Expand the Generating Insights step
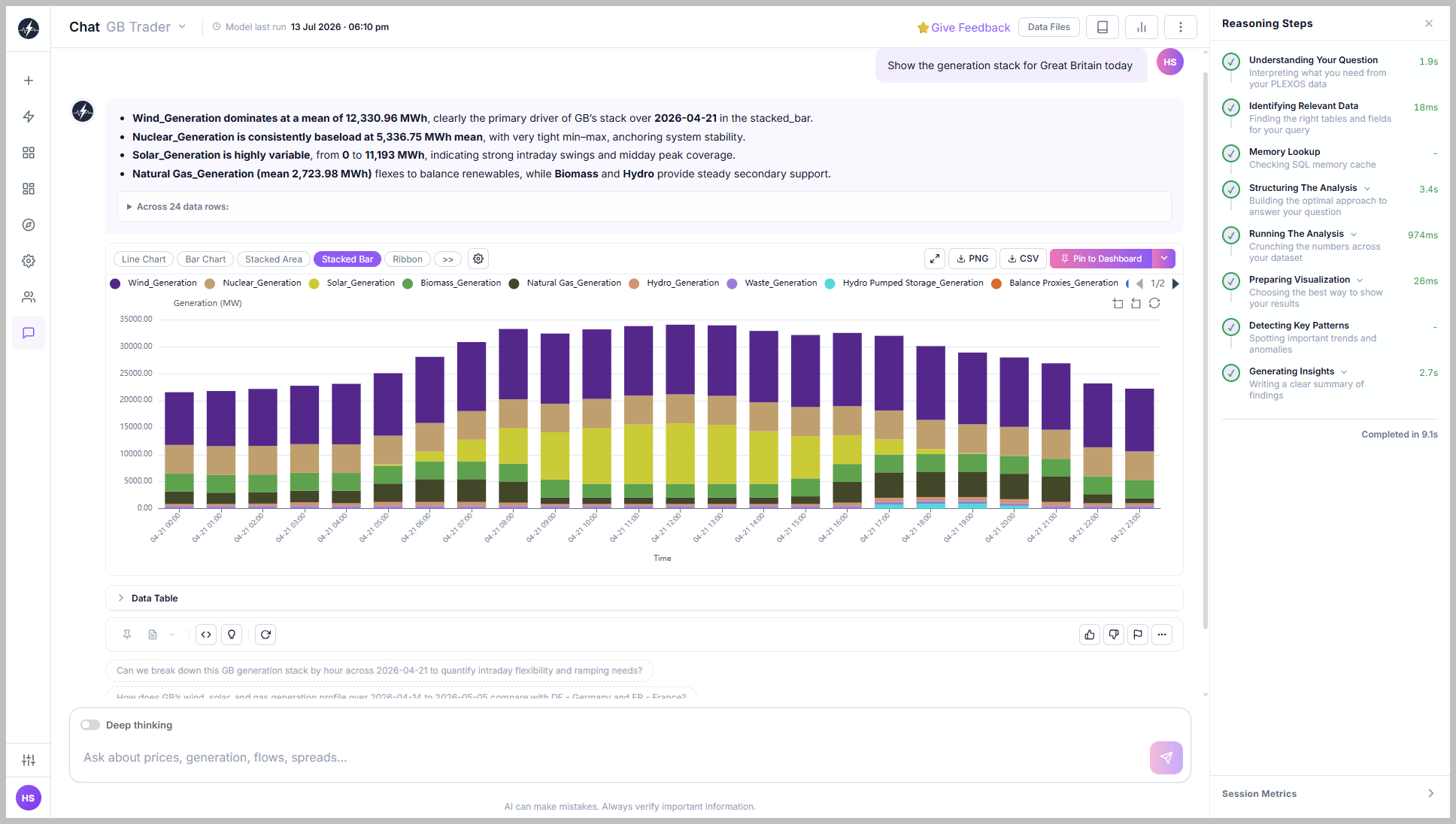Viewport: 1456px width, 824px height. click(x=1344, y=371)
